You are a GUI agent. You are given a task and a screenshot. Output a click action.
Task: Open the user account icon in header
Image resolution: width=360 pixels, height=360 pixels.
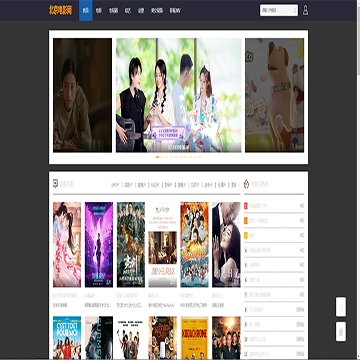click(x=305, y=10)
